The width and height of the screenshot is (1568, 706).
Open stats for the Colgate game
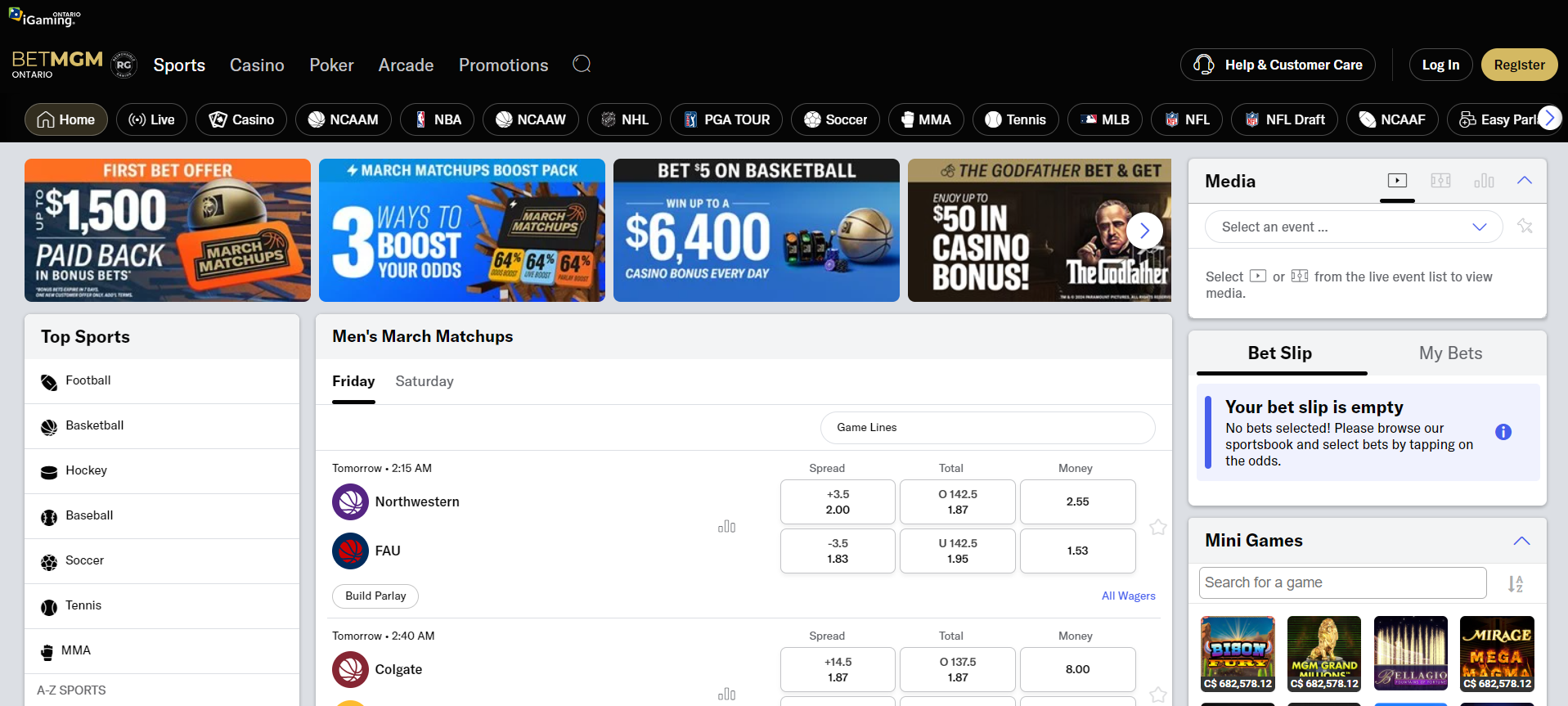(726, 694)
